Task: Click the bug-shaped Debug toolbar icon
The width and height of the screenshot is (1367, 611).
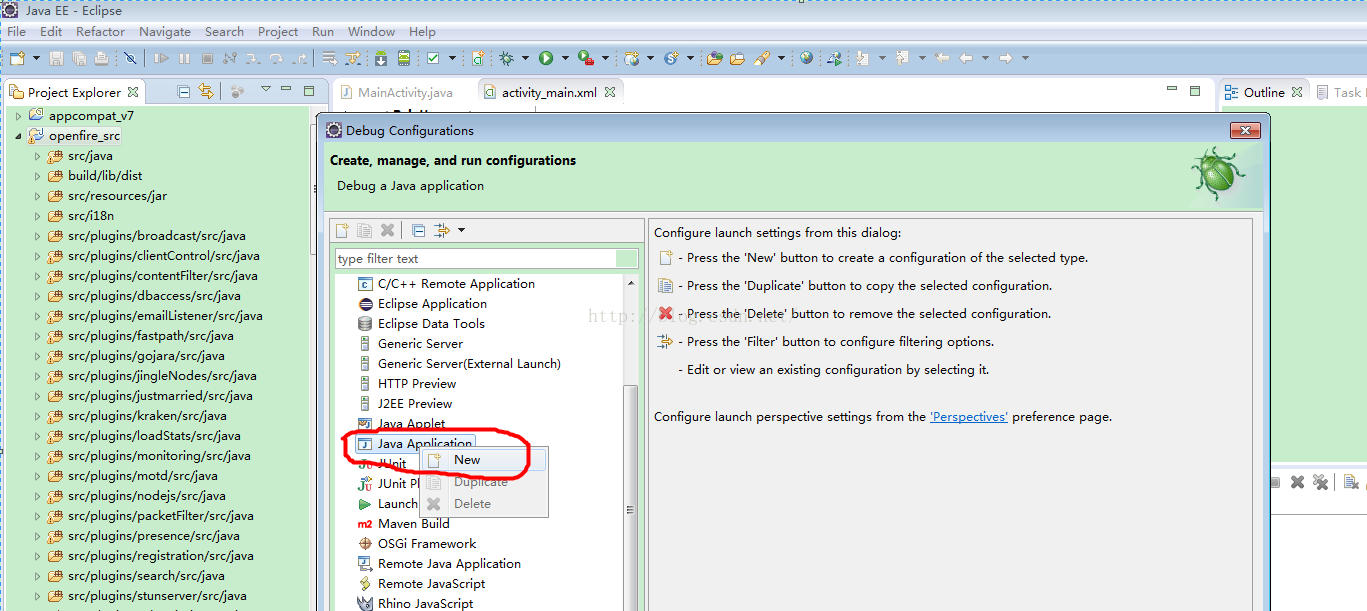Action: coord(507,59)
